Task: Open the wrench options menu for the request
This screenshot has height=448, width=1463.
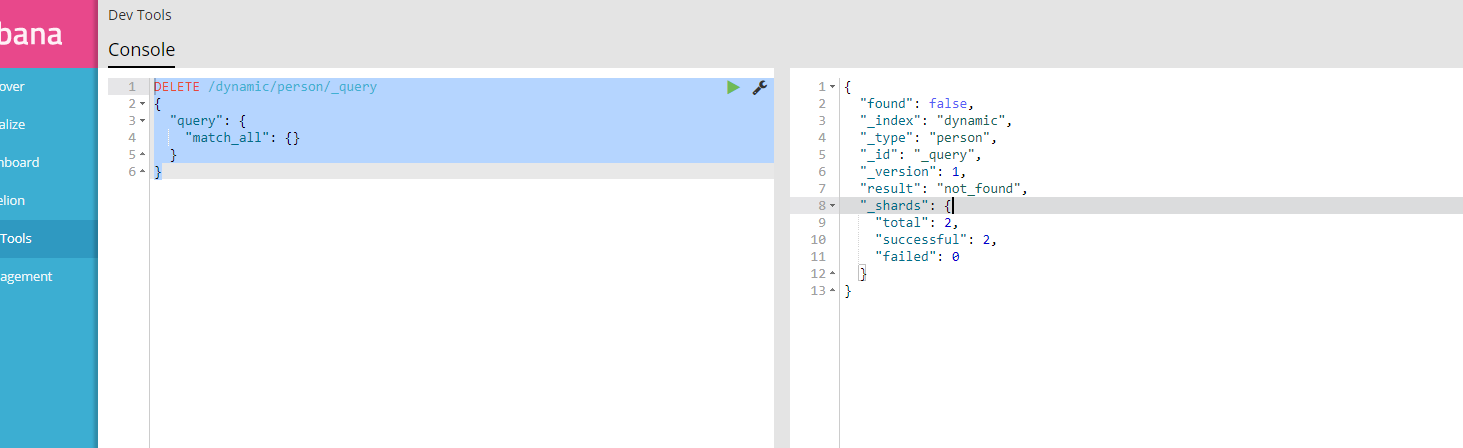Action: pyautogui.click(x=759, y=87)
